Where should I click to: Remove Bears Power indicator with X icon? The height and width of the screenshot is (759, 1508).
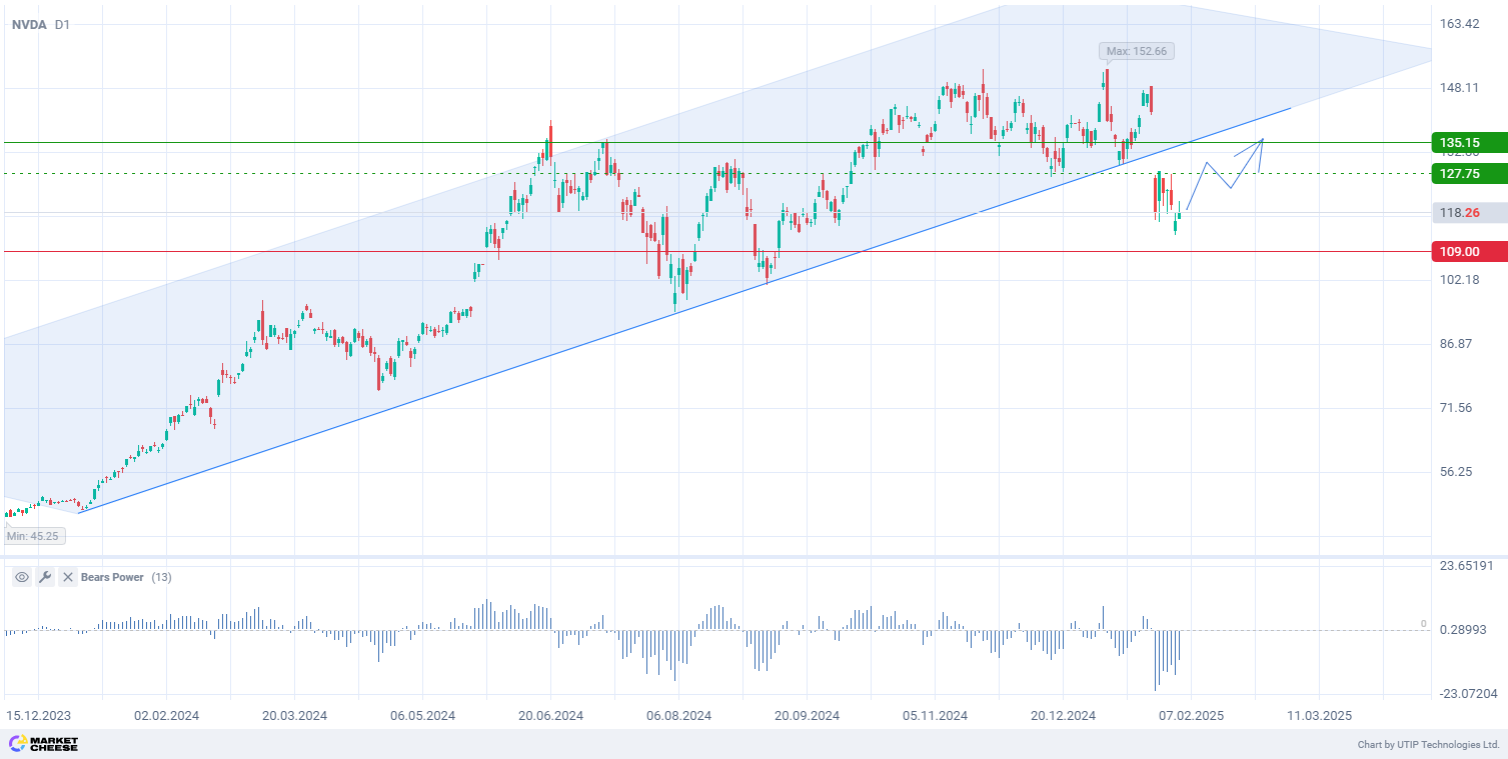click(x=68, y=577)
